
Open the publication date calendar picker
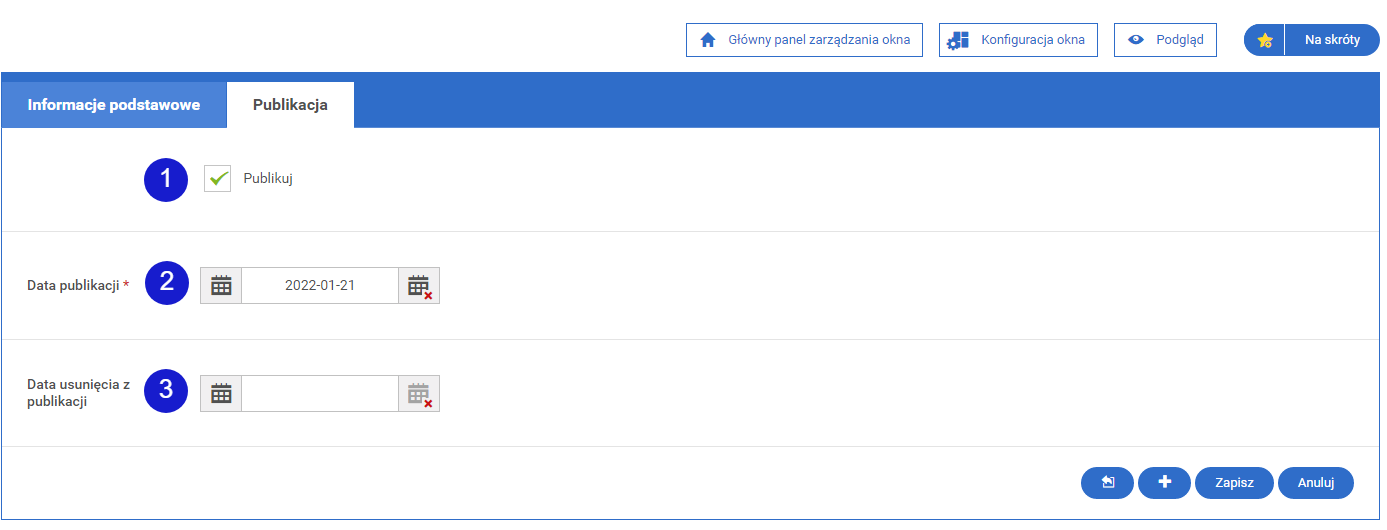coord(221,285)
